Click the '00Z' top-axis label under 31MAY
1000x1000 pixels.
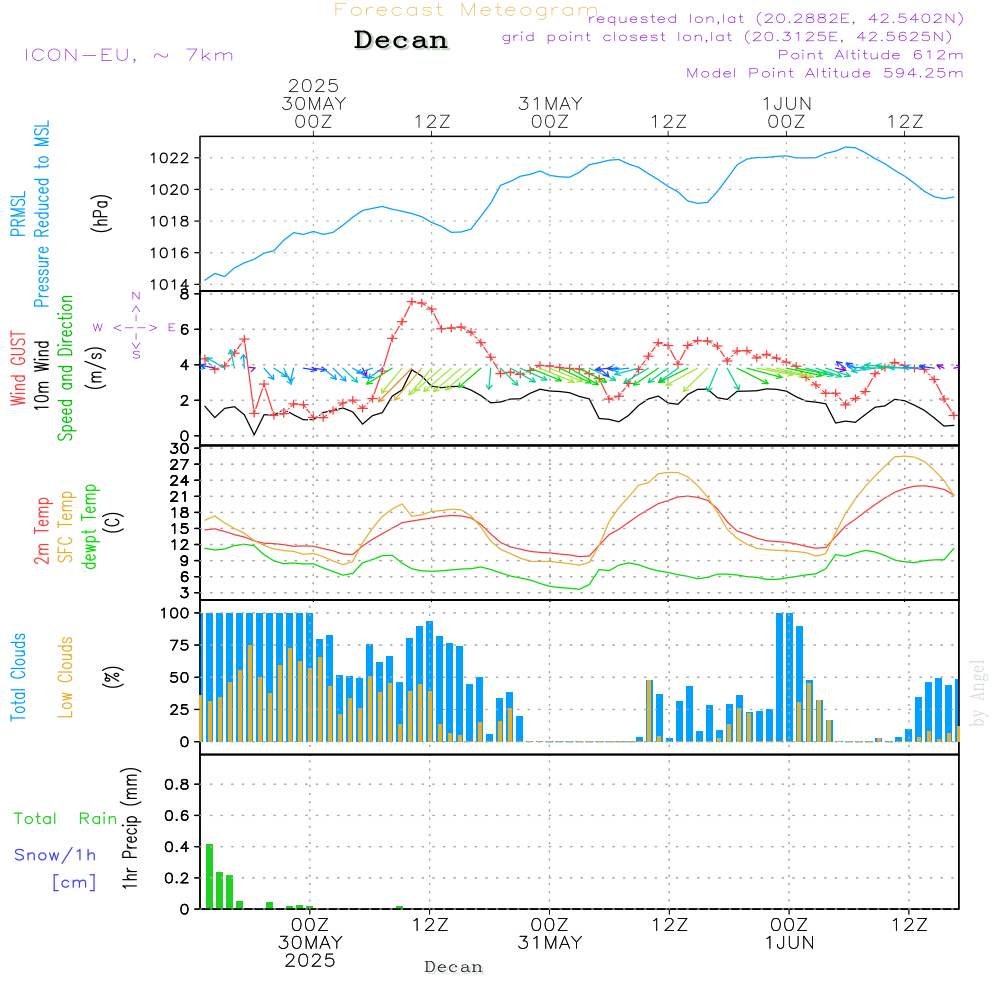click(x=550, y=122)
